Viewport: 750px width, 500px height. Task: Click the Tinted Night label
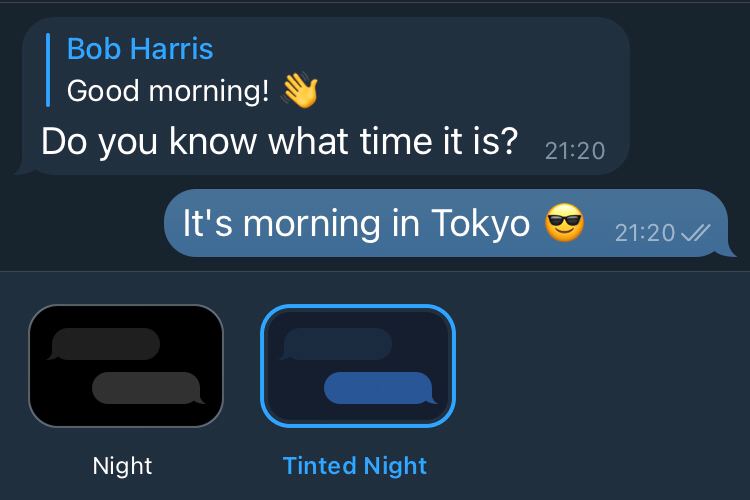[x=355, y=466]
